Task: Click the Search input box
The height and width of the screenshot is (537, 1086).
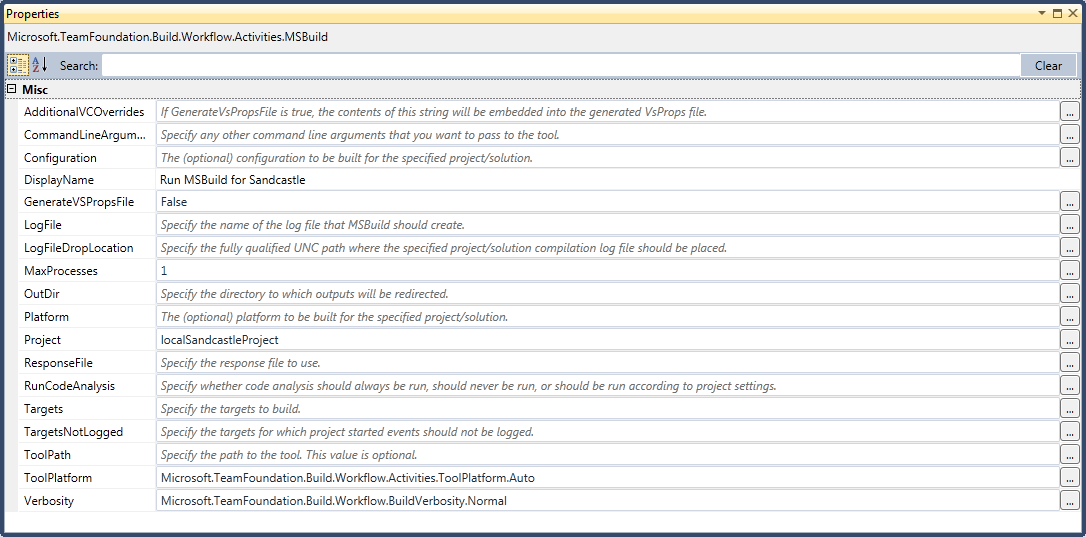Action: 561,65
